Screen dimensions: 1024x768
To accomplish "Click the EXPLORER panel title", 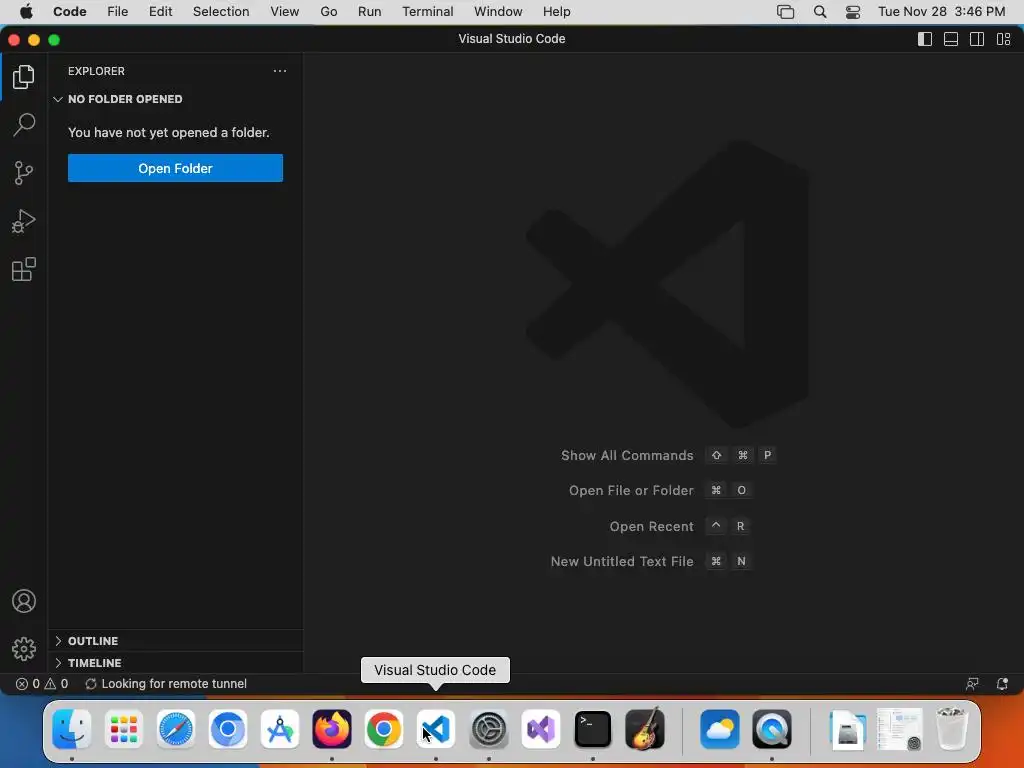I will coord(96,71).
